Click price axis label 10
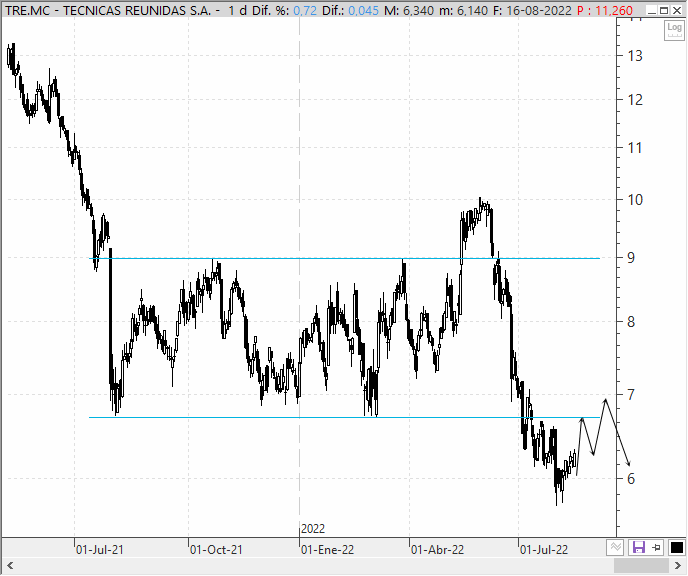 tap(635, 200)
